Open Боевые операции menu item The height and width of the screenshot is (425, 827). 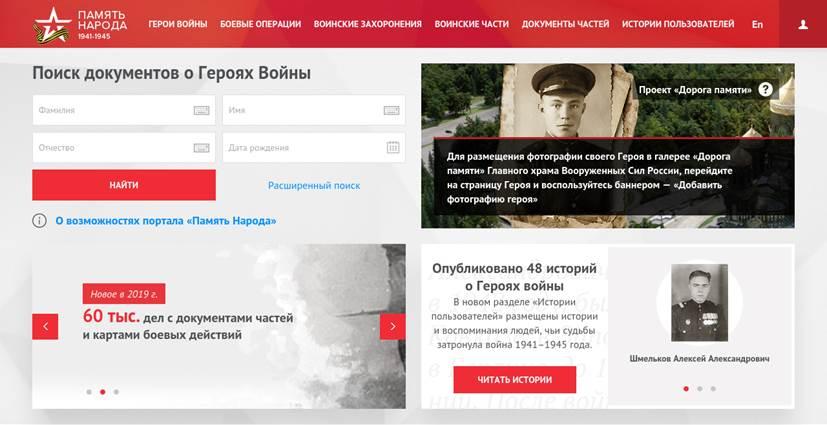coord(261,24)
